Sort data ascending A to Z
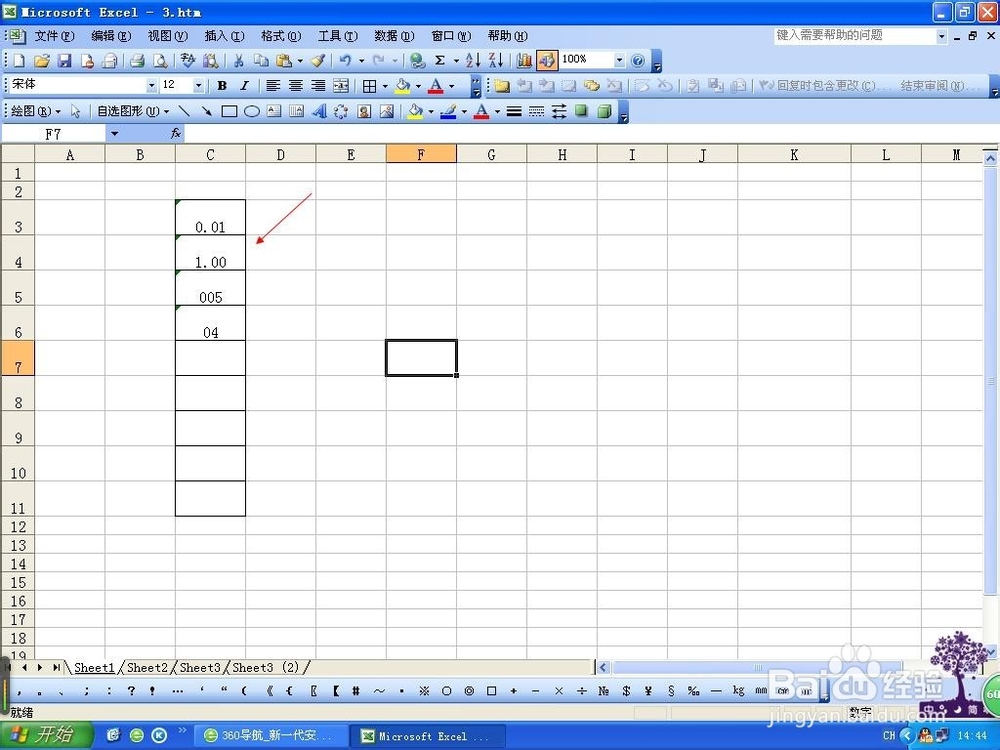Image resolution: width=1000 pixels, height=750 pixels. pyautogui.click(x=473, y=61)
